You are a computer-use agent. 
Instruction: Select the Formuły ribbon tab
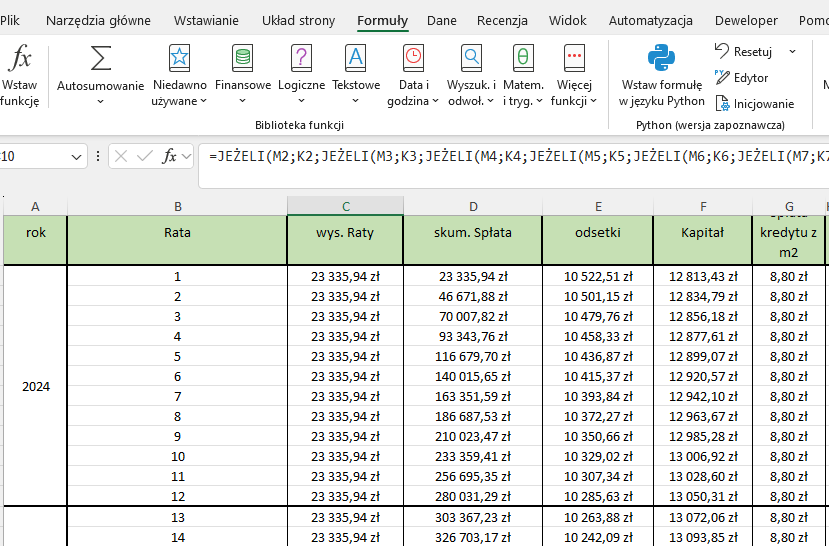[x=382, y=21]
